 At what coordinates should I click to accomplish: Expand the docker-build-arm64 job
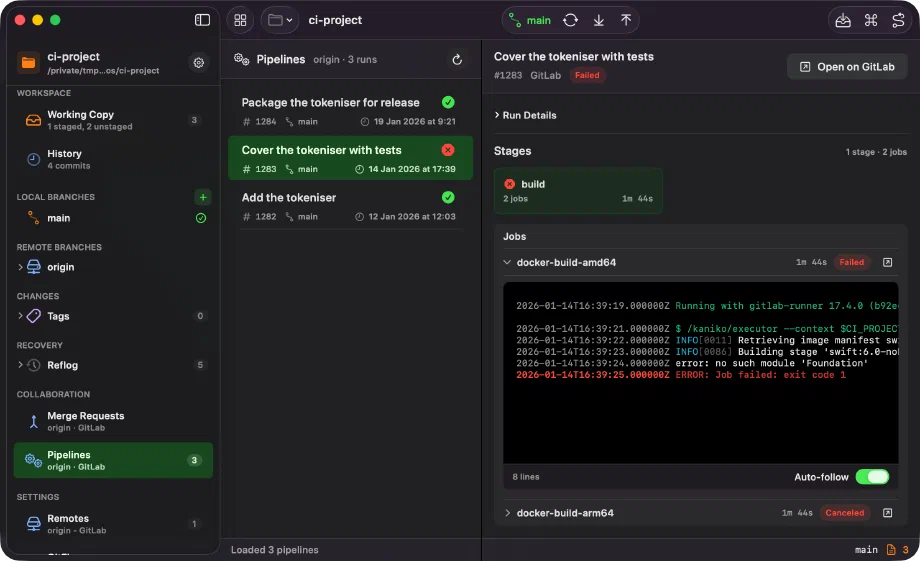[x=507, y=513]
